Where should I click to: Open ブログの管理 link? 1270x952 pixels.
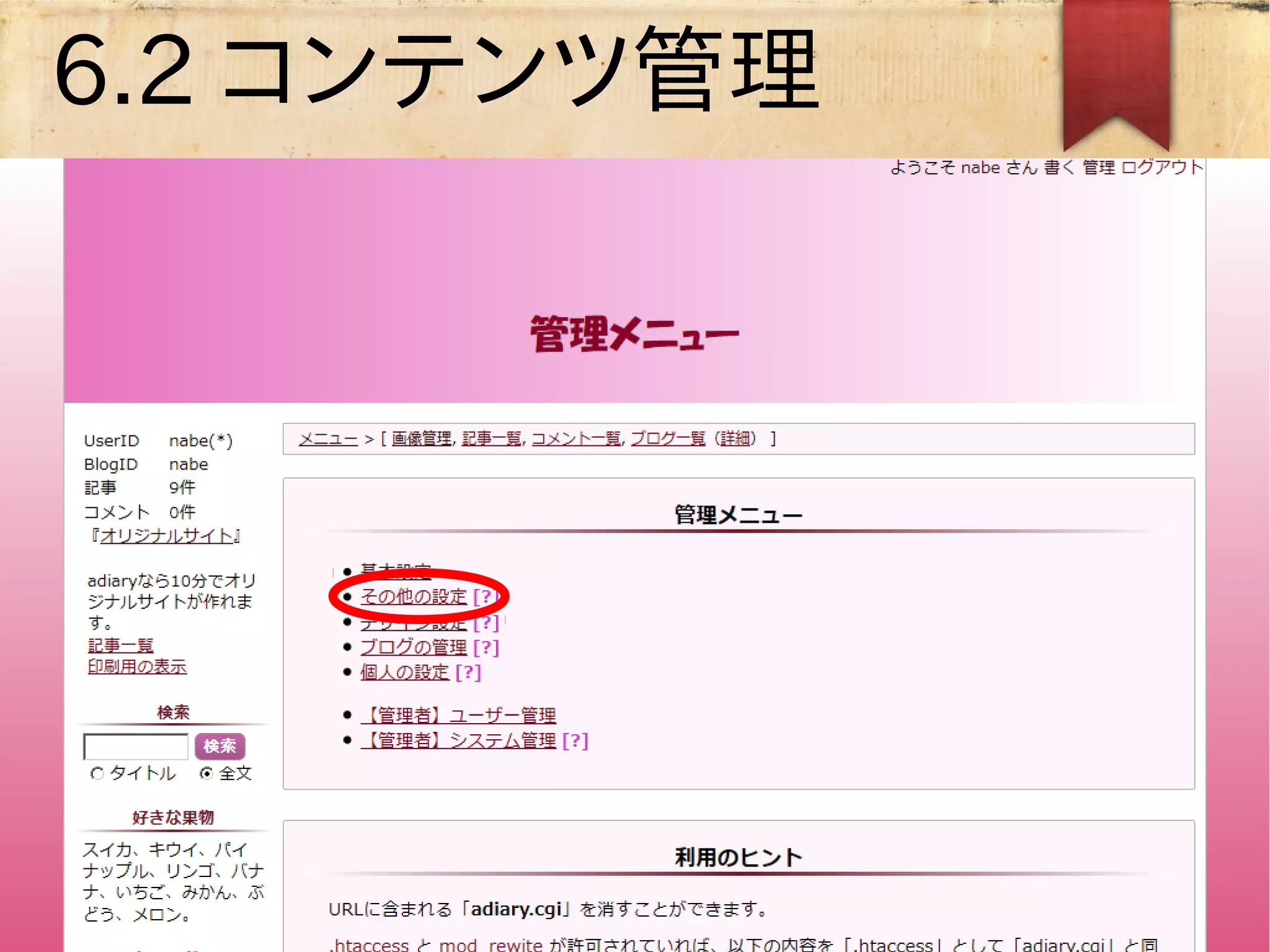[x=414, y=647]
